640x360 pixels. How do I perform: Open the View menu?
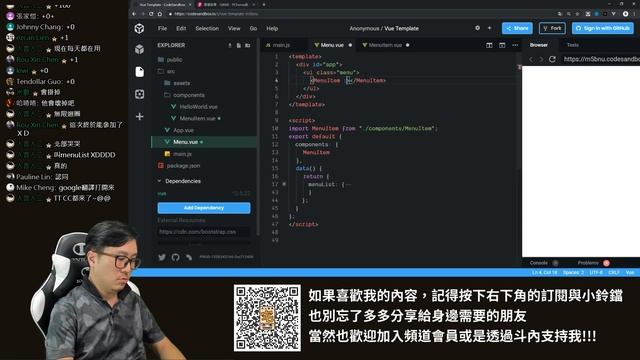(234, 29)
